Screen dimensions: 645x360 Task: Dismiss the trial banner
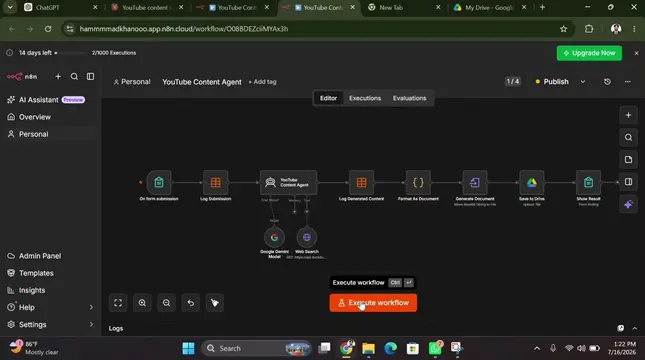(636, 53)
